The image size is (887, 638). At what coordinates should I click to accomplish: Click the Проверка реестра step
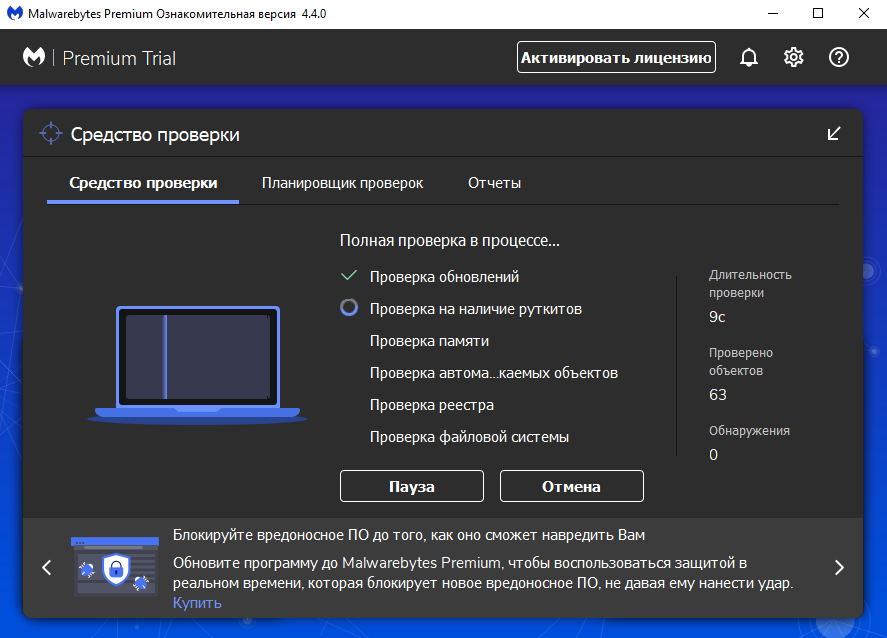432,405
